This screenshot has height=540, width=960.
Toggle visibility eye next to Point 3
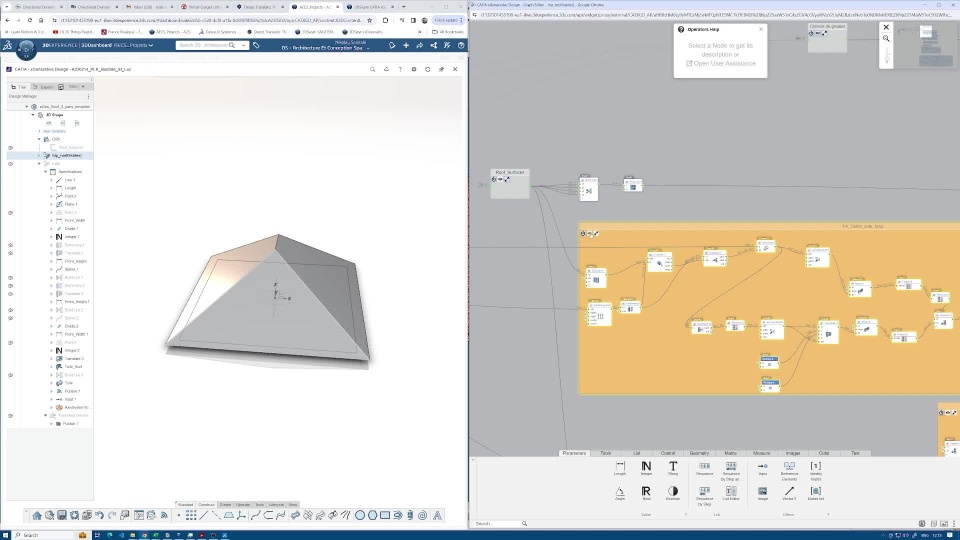tap(10, 212)
